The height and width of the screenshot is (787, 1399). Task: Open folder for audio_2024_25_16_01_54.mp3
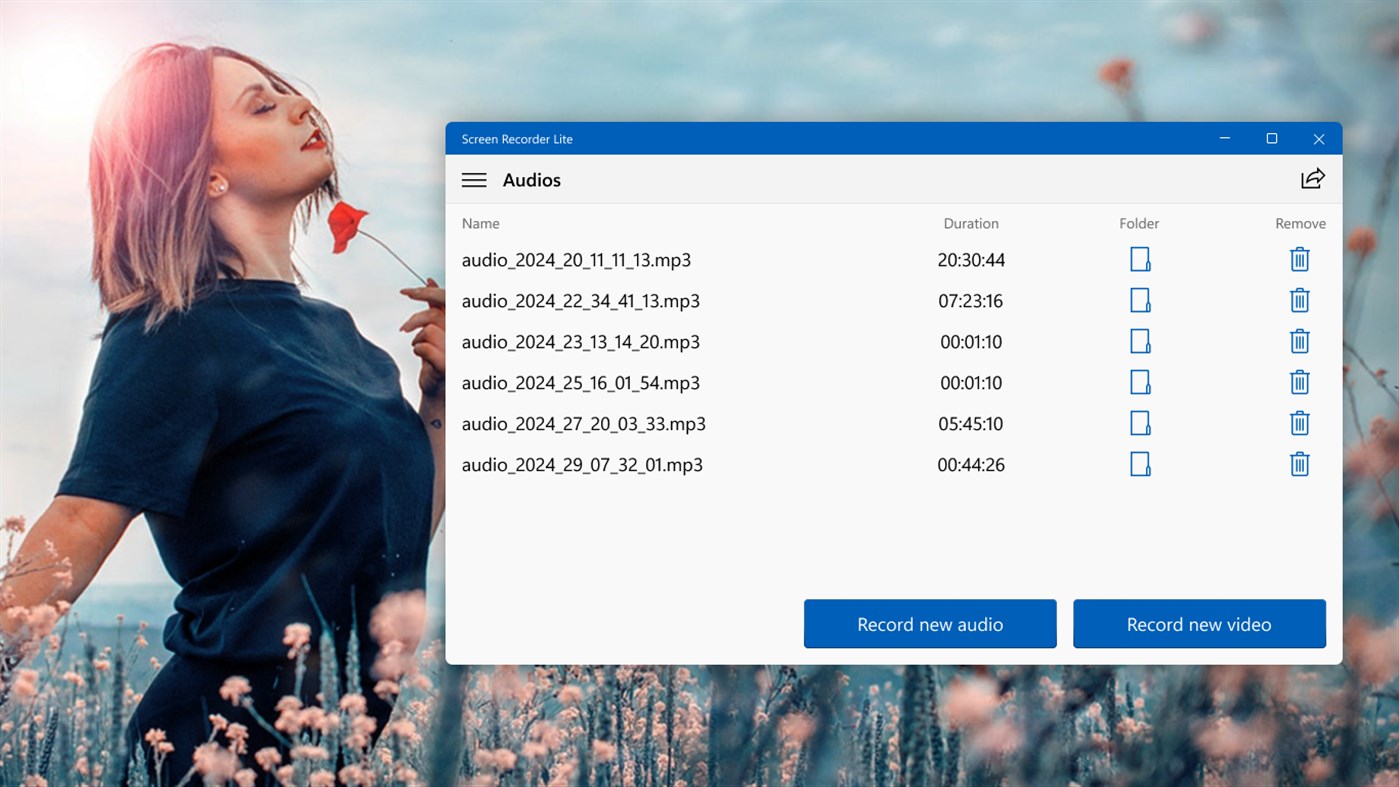click(1140, 382)
